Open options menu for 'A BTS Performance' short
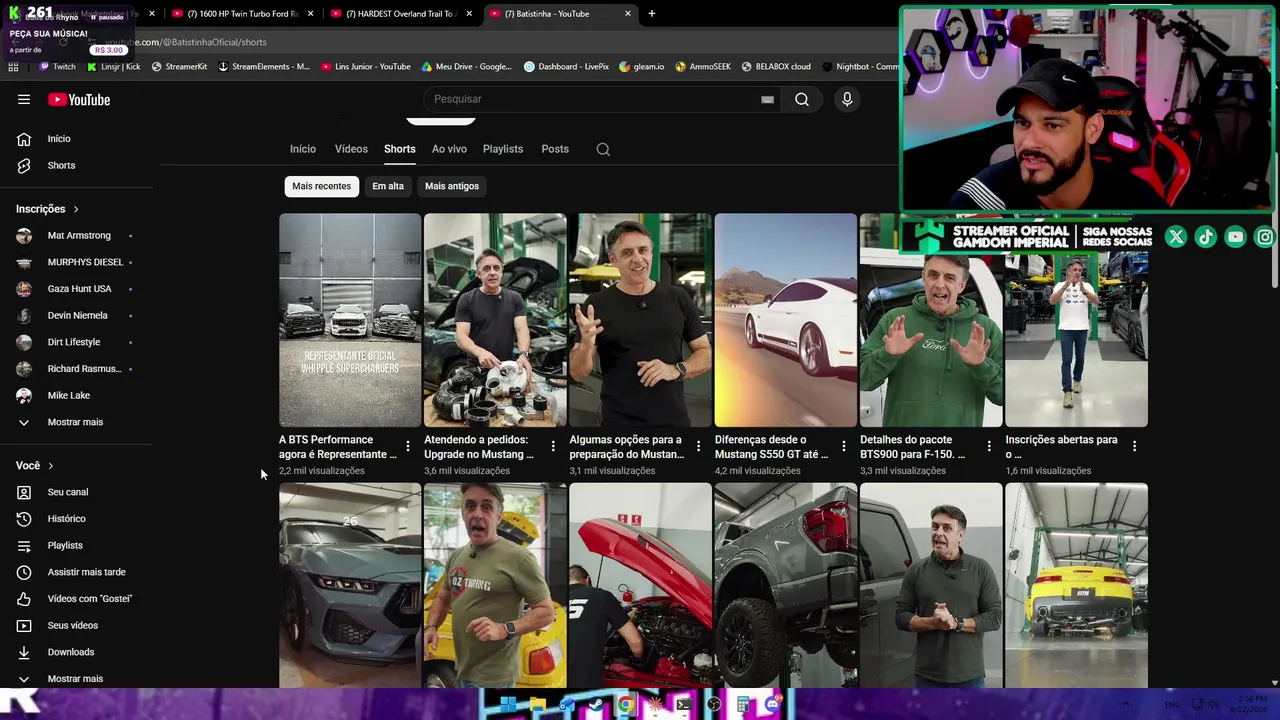 (407, 446)
